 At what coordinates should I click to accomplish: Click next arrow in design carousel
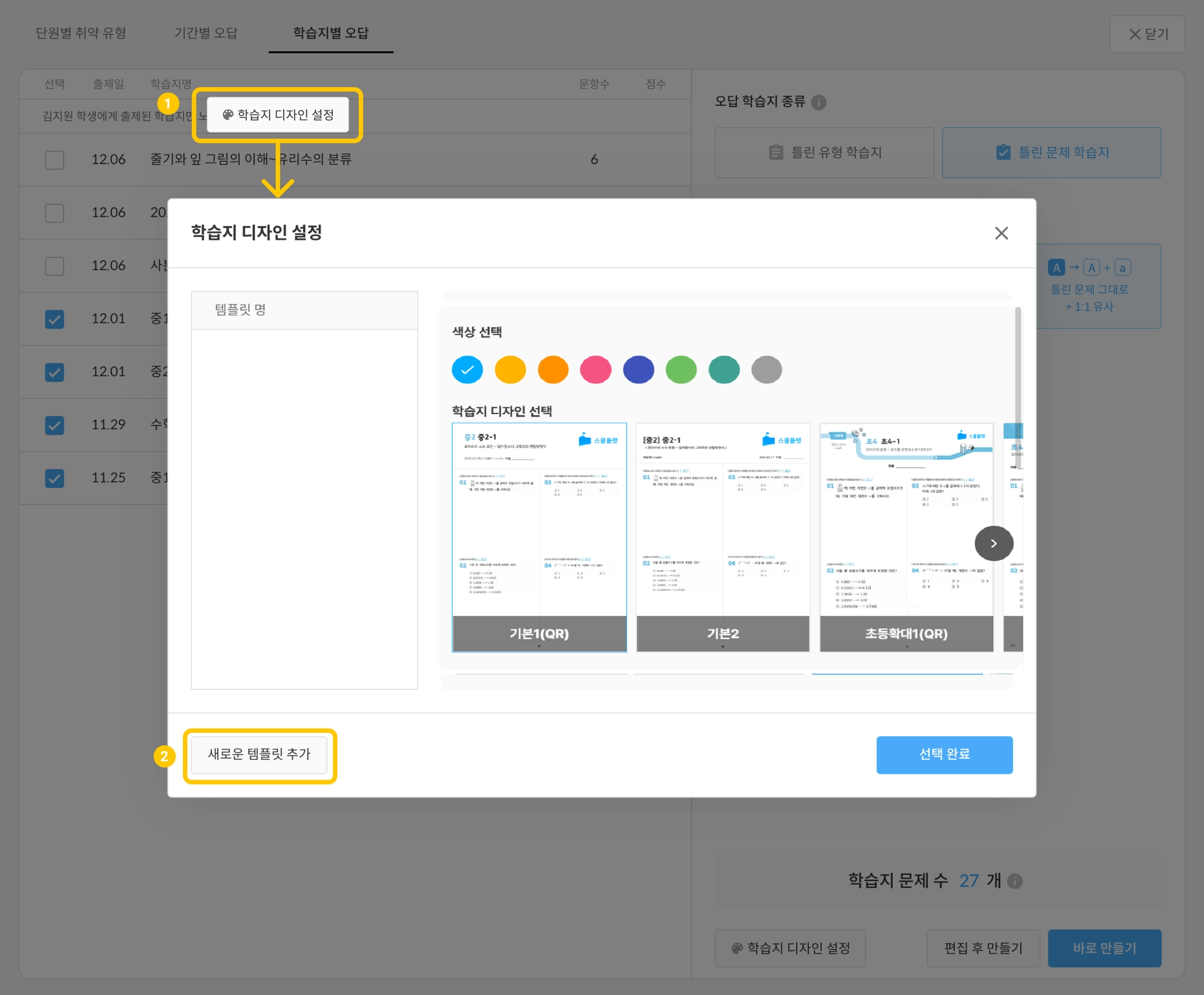point(994,543)
